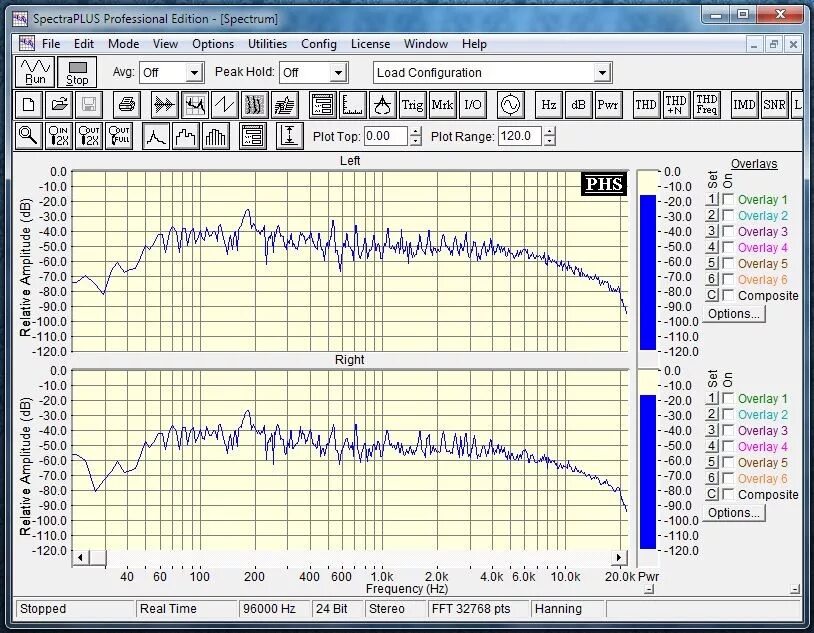The image size is (814, 633).
Task: Enable Overlay 6 in the Right panel
Action: [x=728, y=479]
